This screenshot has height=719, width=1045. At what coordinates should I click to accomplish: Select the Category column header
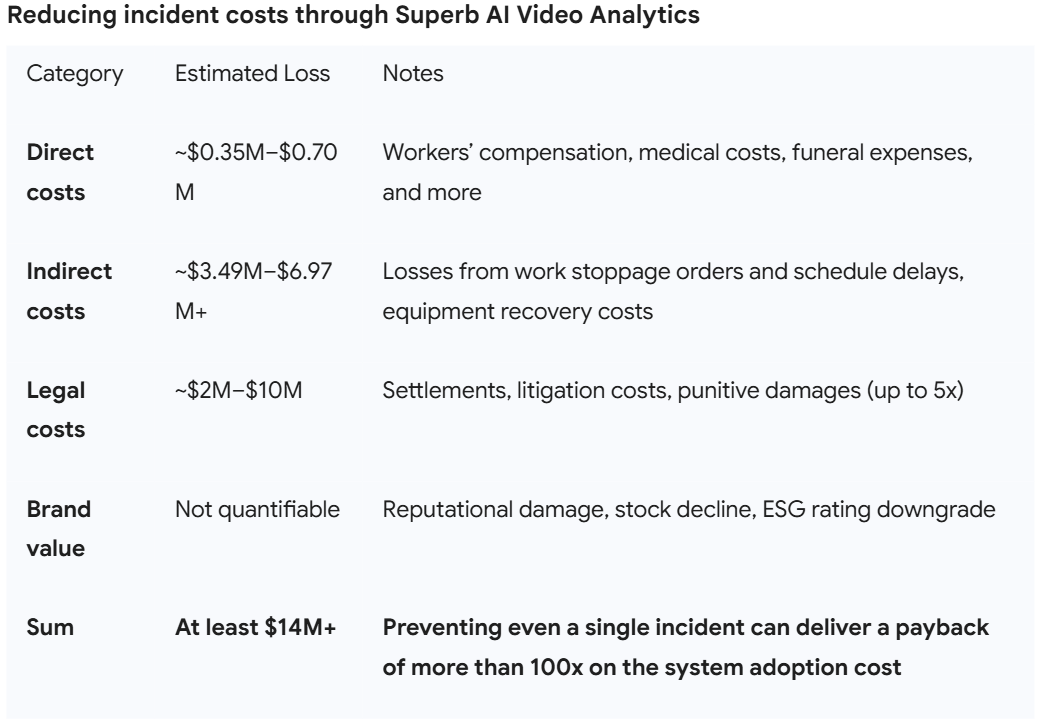click(75, 74)
